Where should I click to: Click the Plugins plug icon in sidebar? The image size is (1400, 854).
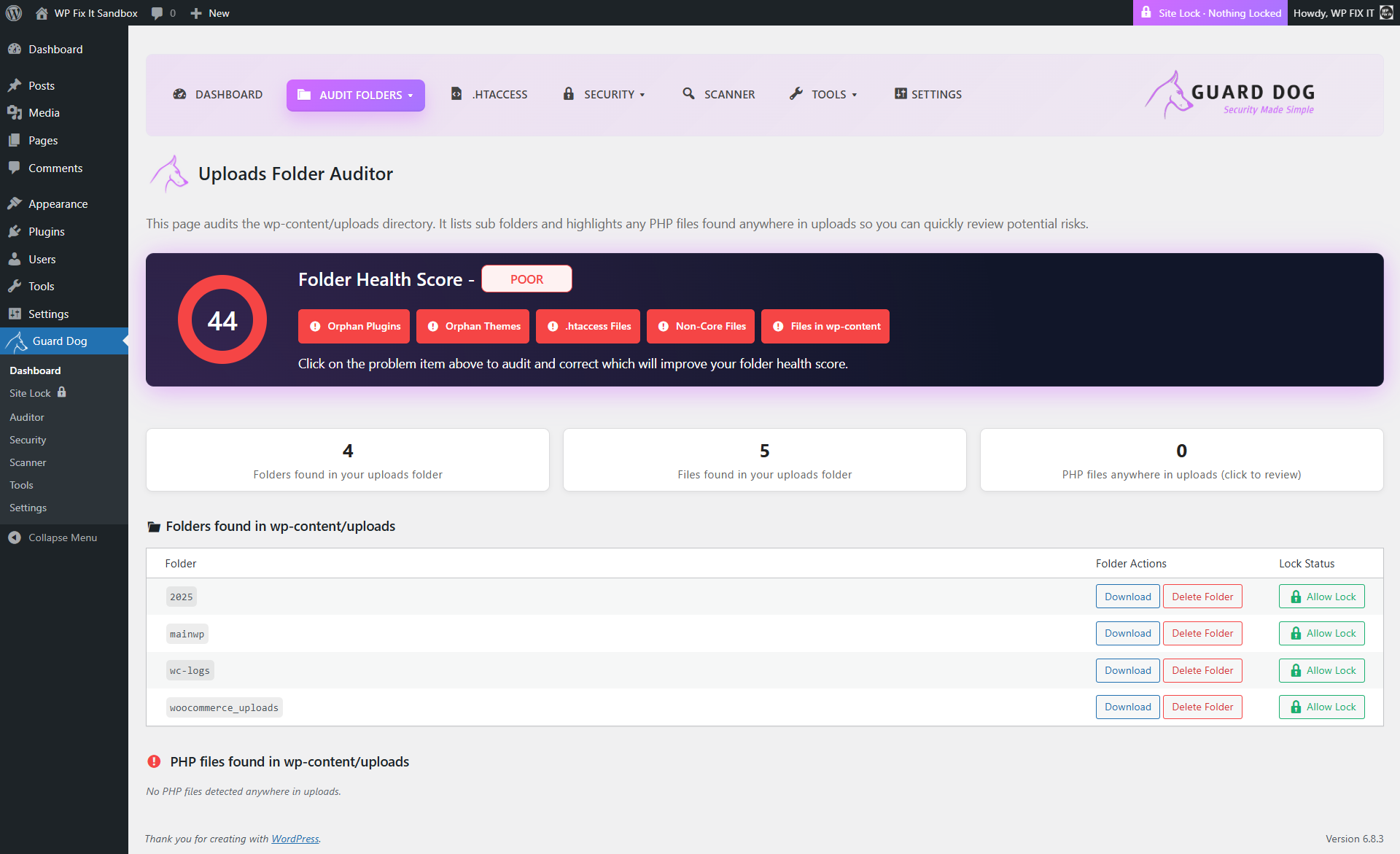tap(15, 231)
